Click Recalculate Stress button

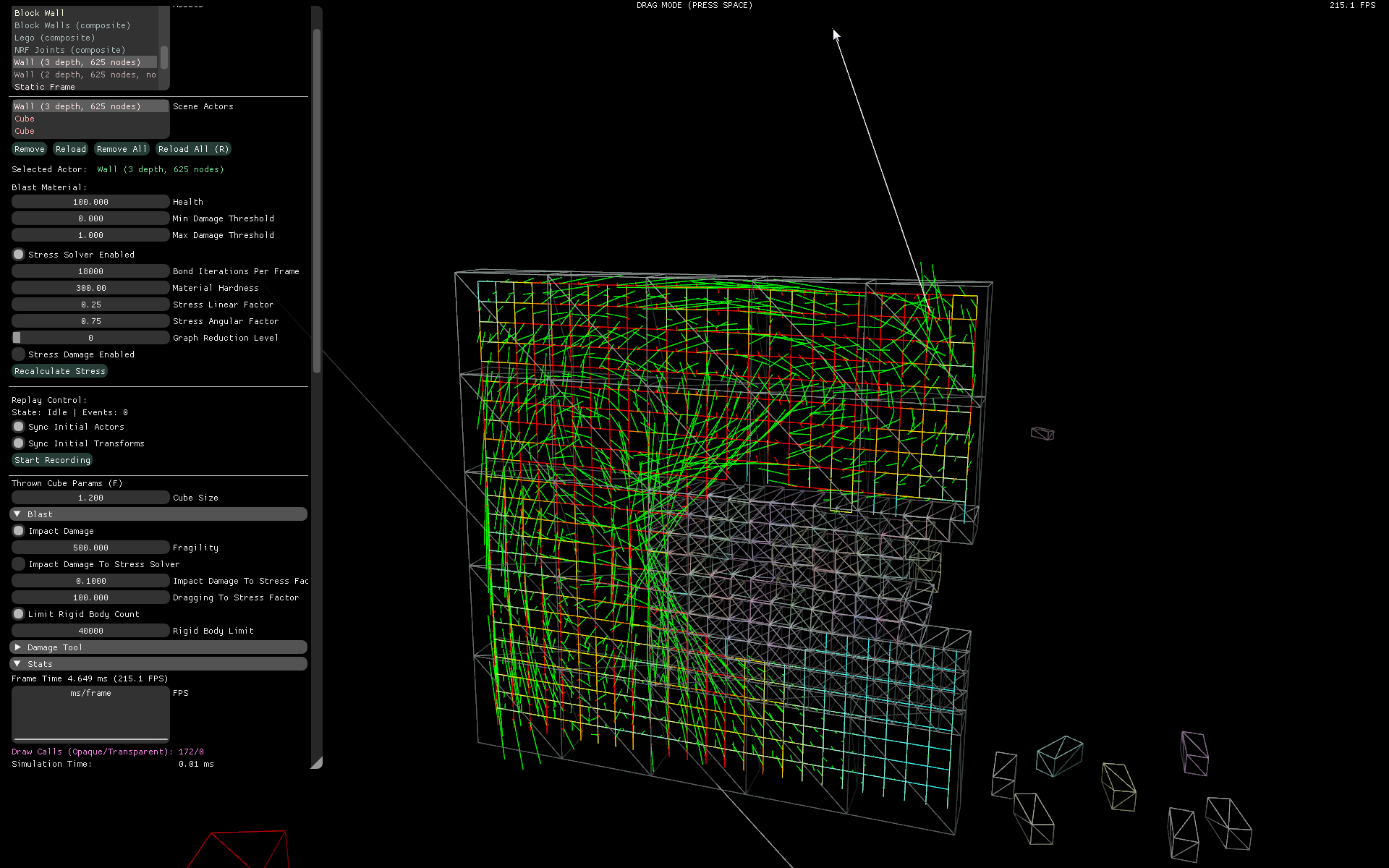[60, 371]
